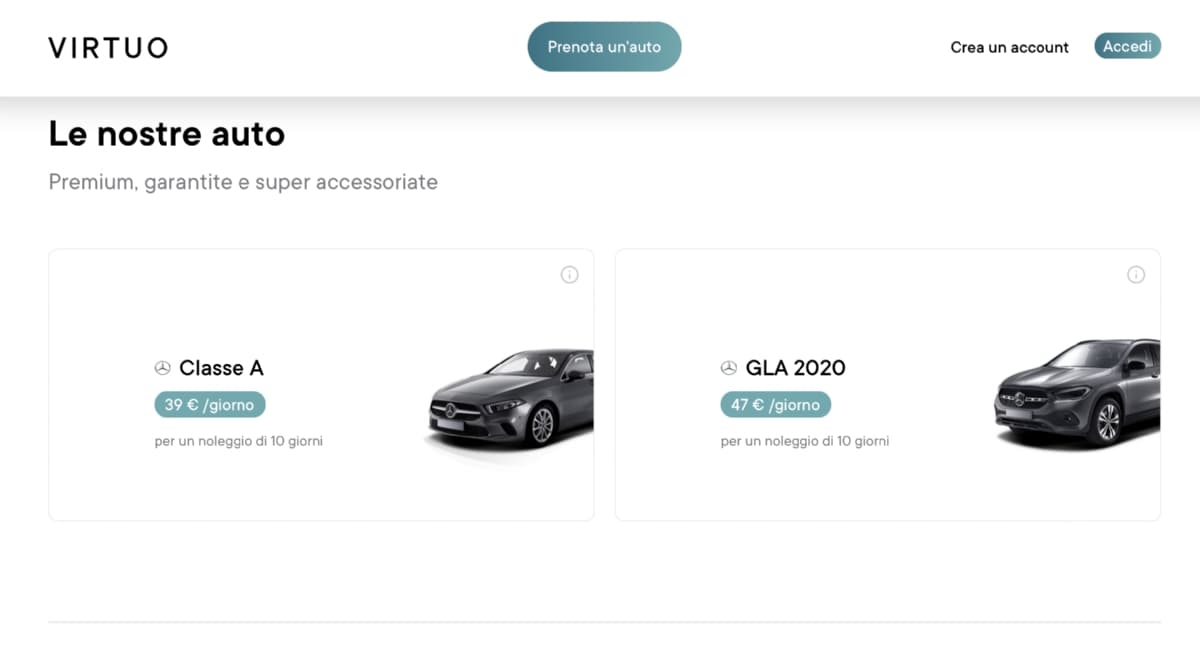1200x654 pixels.
Task: Click the Accedi button
Action: [1127, 47]
